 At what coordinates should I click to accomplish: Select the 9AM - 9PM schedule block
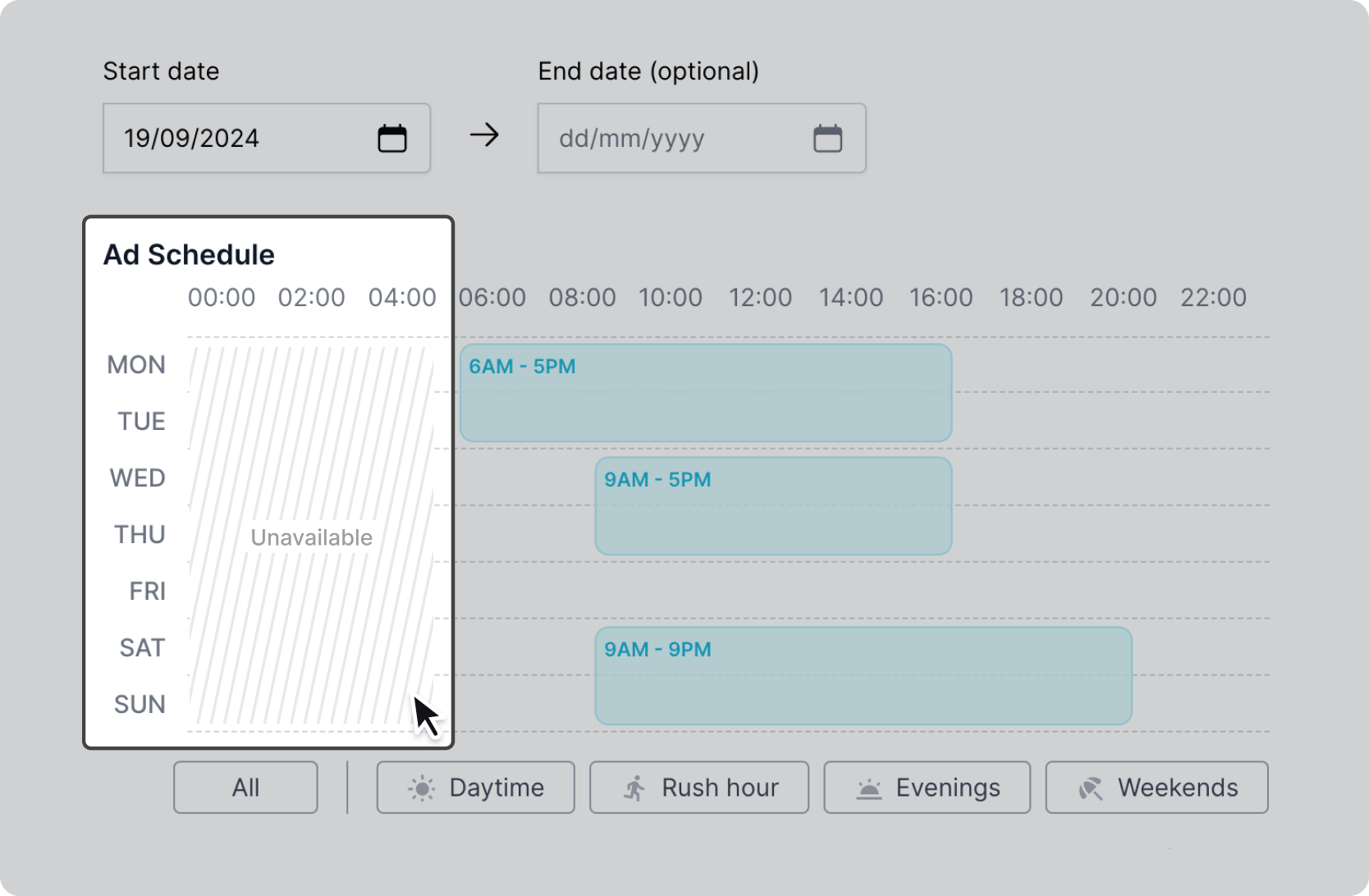tap(863, 677)
